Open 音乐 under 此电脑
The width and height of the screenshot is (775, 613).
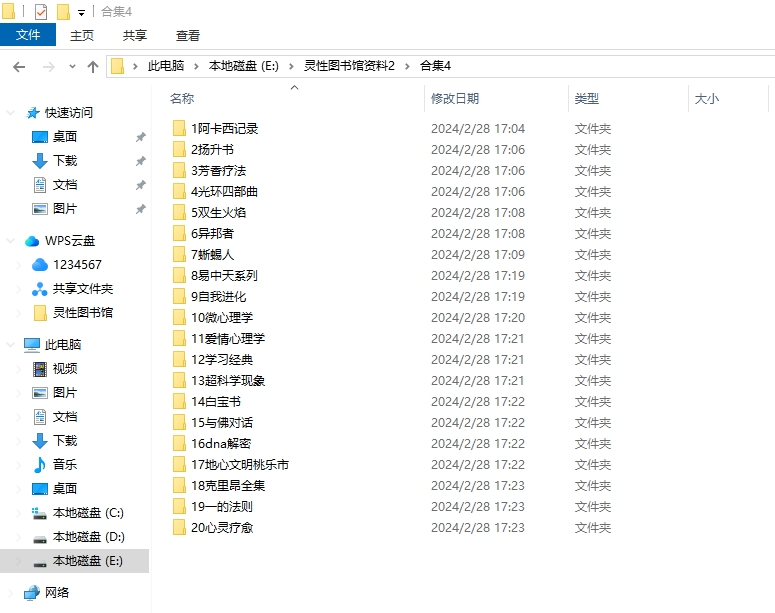65,465
